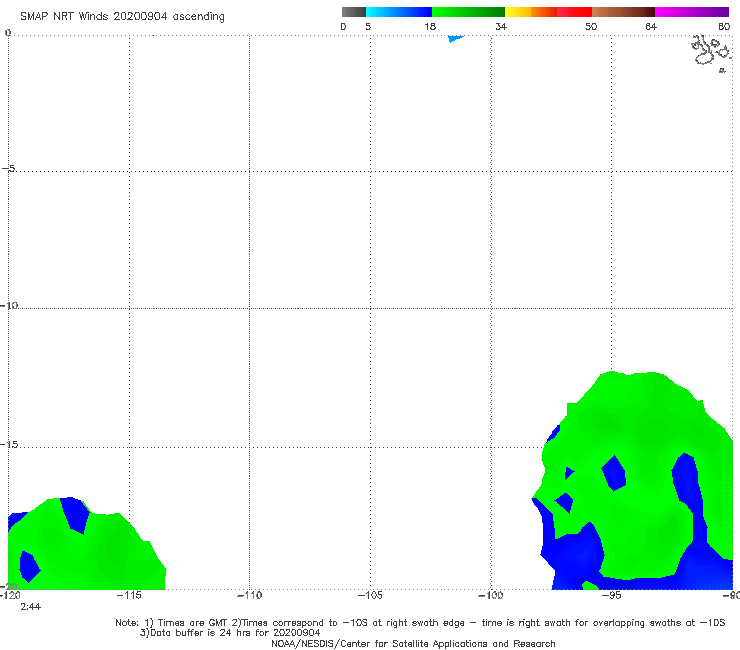Click the '50' label under the color bar
The height and width of the screenshot is (650, 740).
(x=591, y=26)
